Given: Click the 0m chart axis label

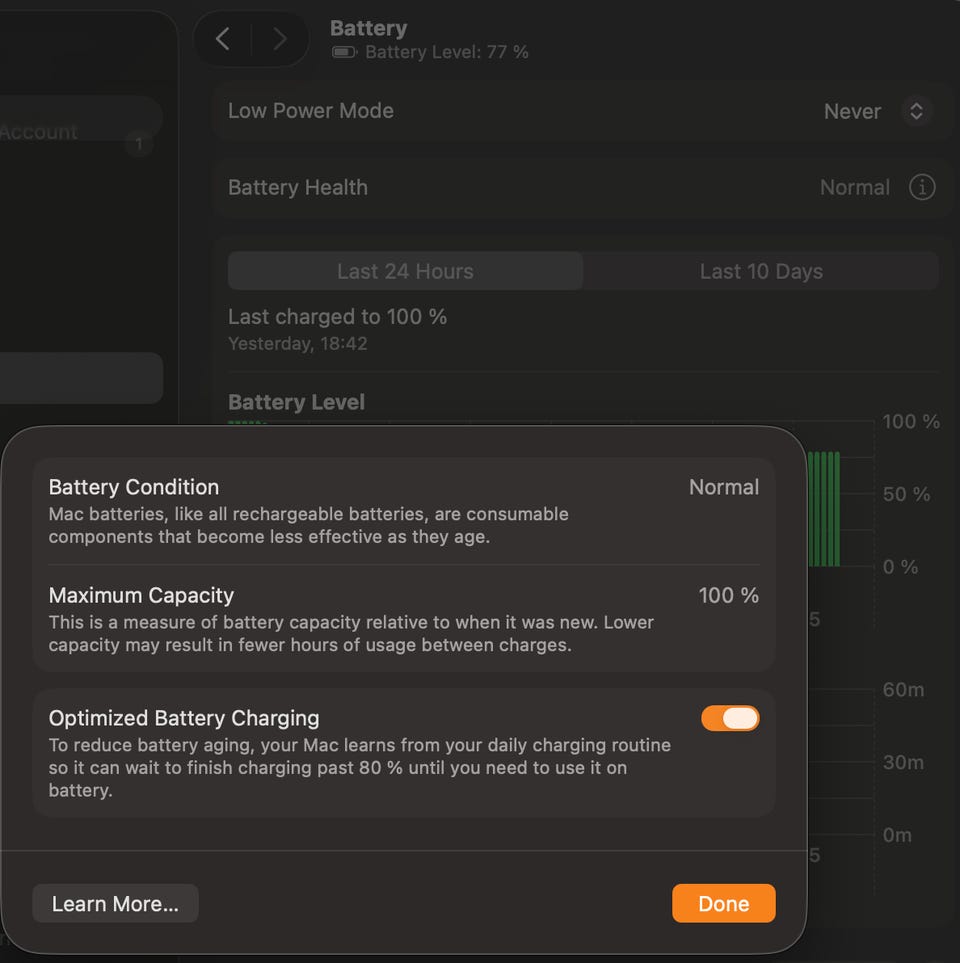Looking at the screenshot, I should pos(897,835).
